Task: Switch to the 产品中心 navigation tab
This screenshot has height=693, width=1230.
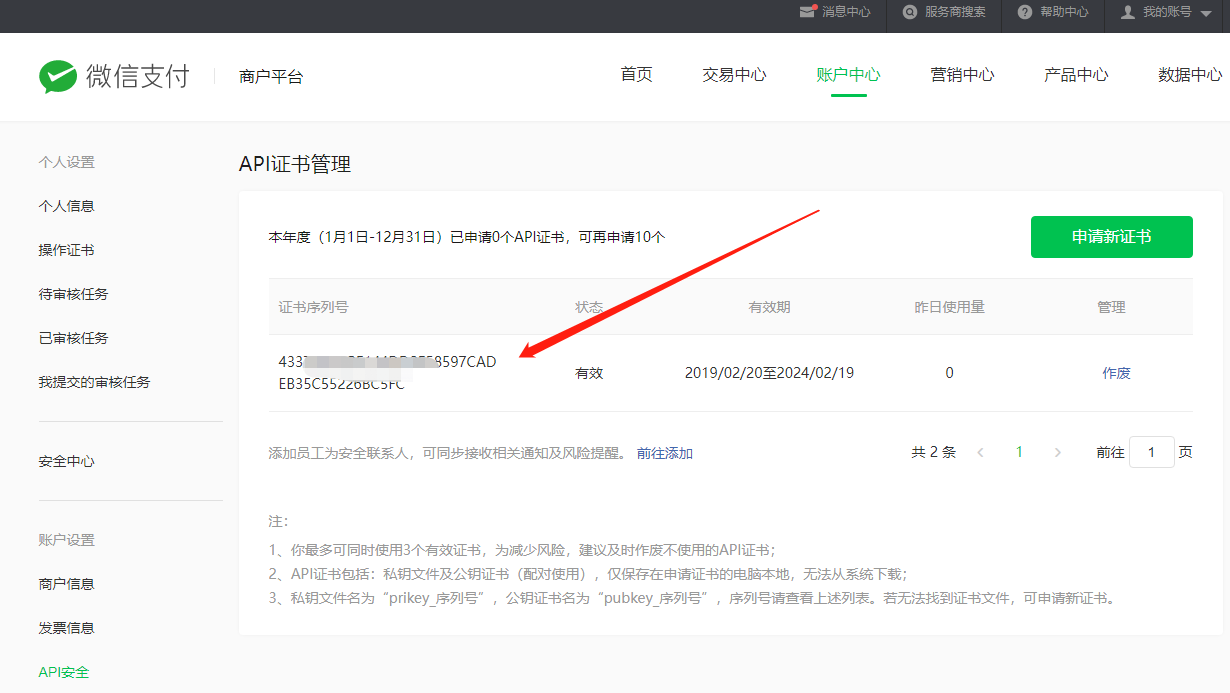Action: click(x=1076, y=75)
